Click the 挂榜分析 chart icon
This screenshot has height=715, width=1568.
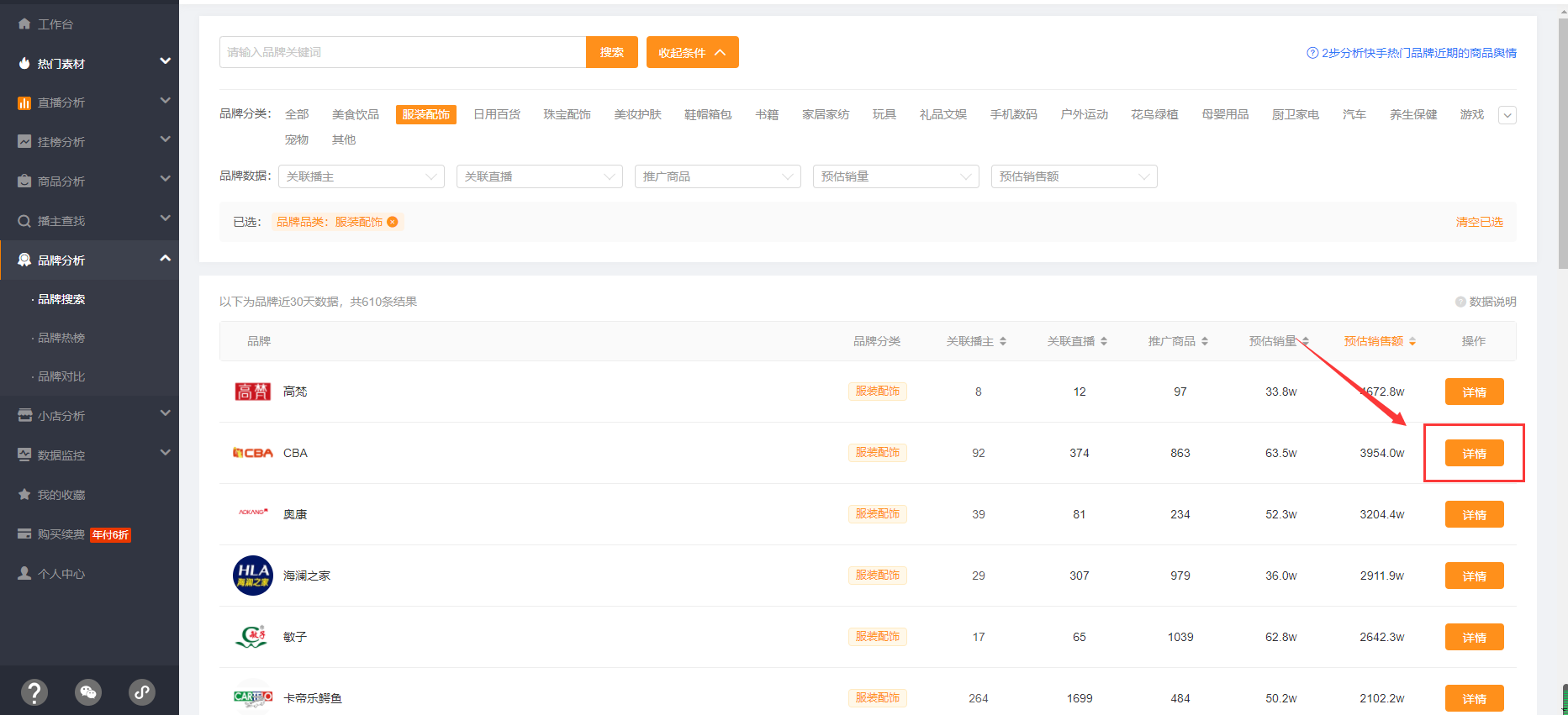24,142
